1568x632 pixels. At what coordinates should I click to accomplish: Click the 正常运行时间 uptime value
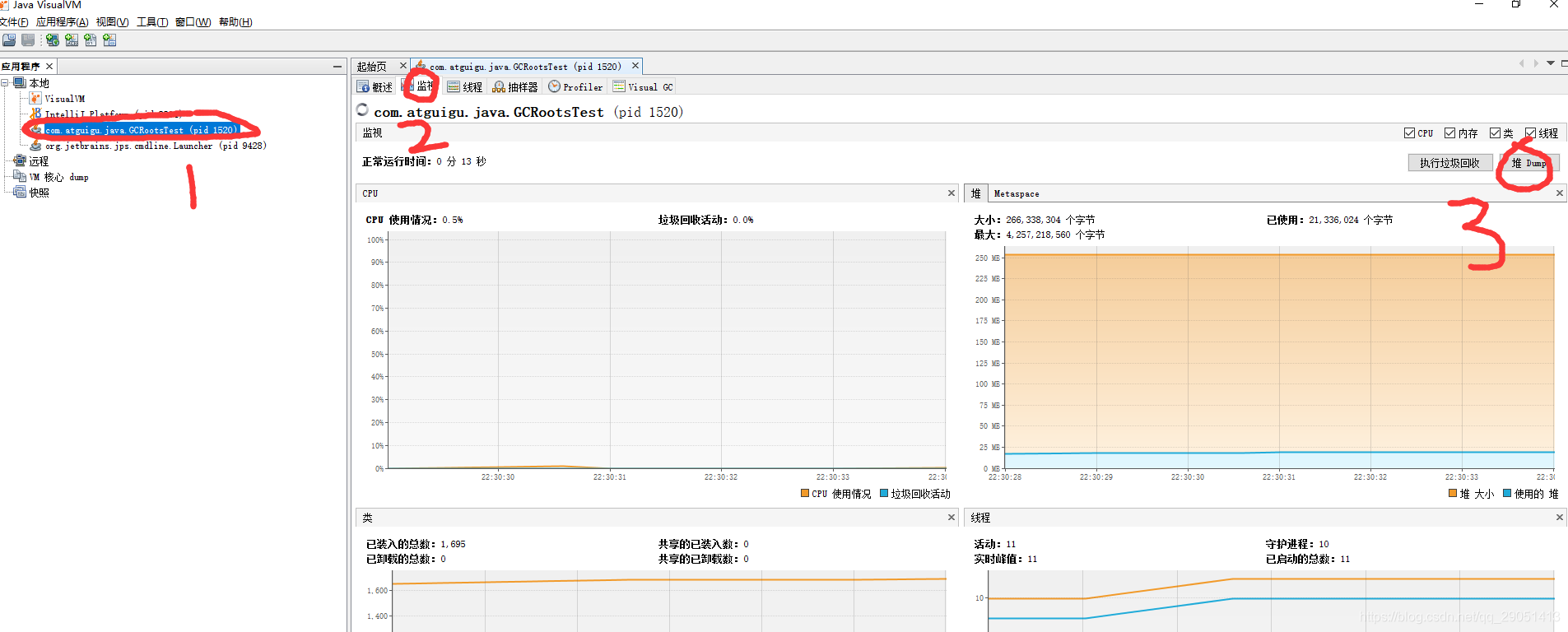pos(461,162)
